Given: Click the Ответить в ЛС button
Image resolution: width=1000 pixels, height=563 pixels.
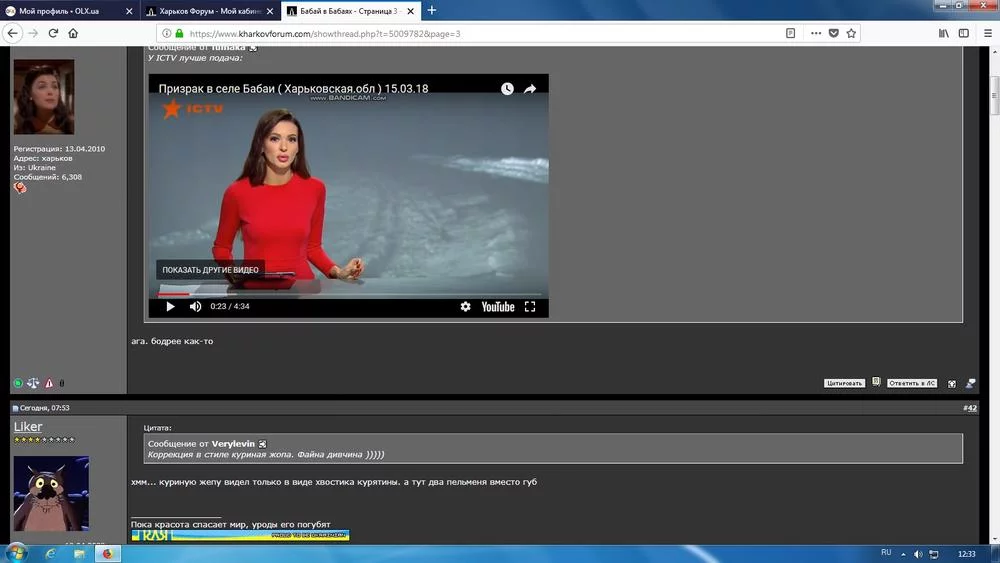Looking at the screenshot, I should 912,383.
